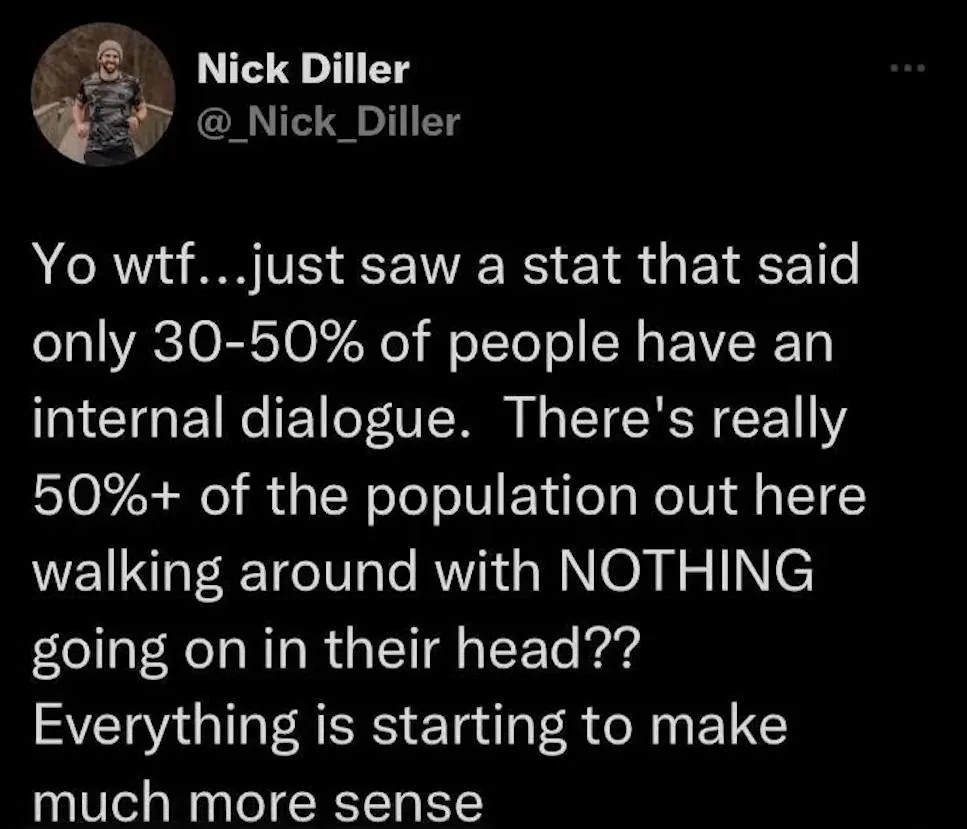
Task: Click the last line "much more sense"
Action: 257,802
